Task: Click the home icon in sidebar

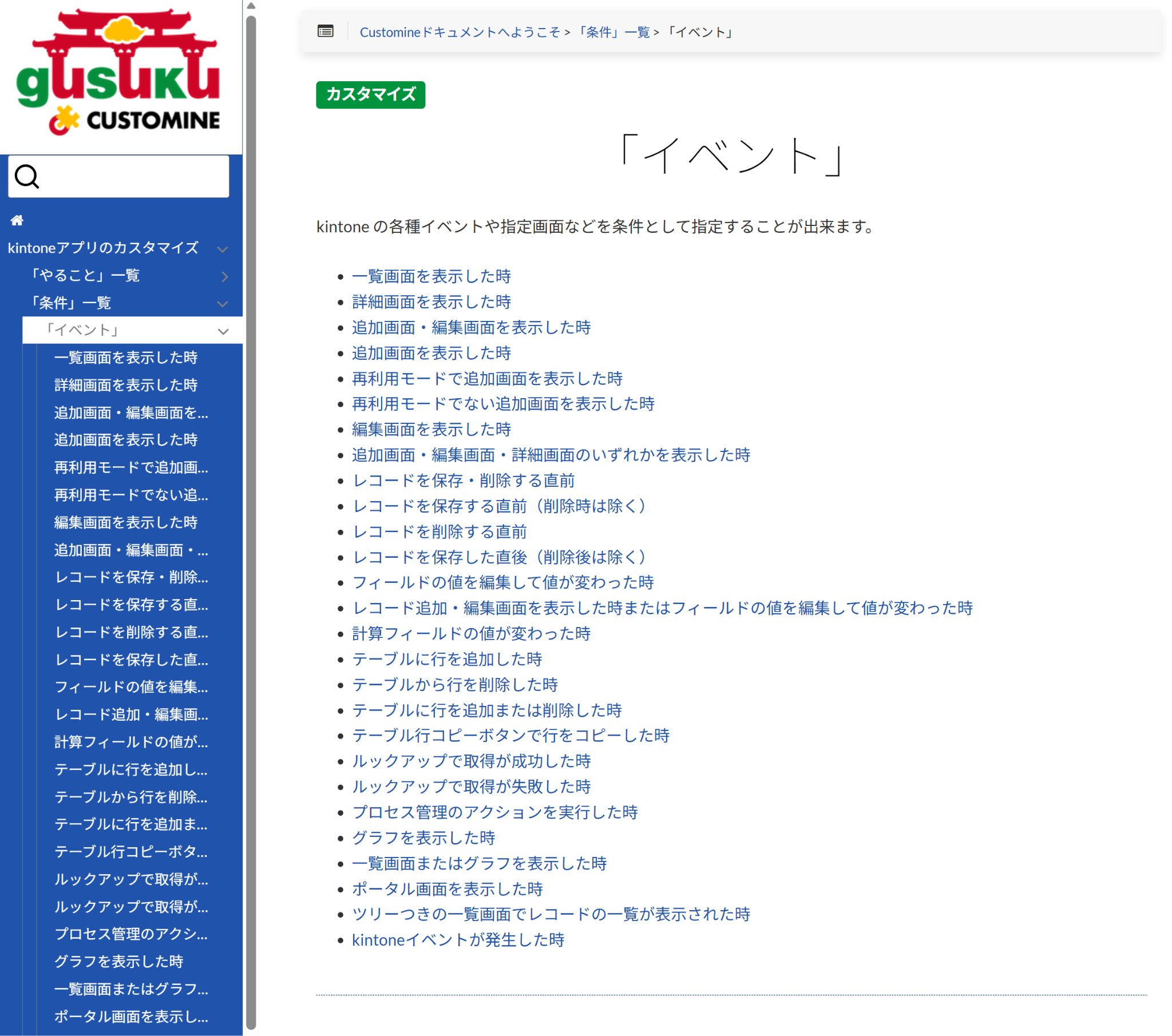Action: click(x=17, y=220)
